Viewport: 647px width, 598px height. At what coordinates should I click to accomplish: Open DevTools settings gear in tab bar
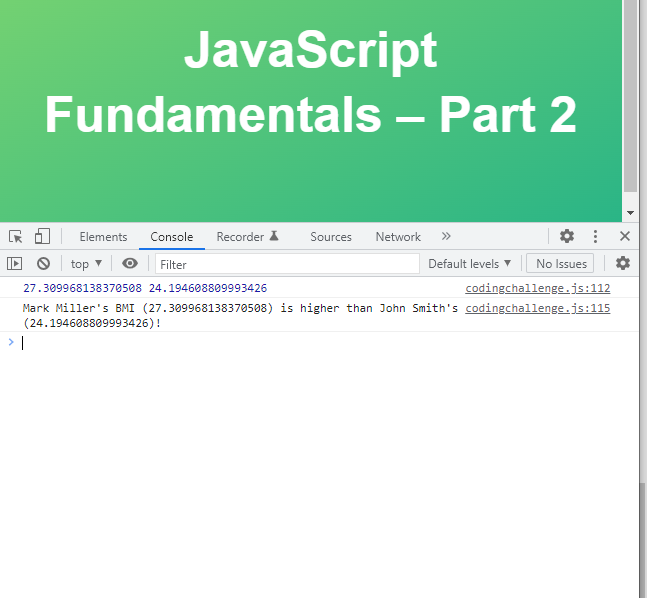[x=567, y=236]
